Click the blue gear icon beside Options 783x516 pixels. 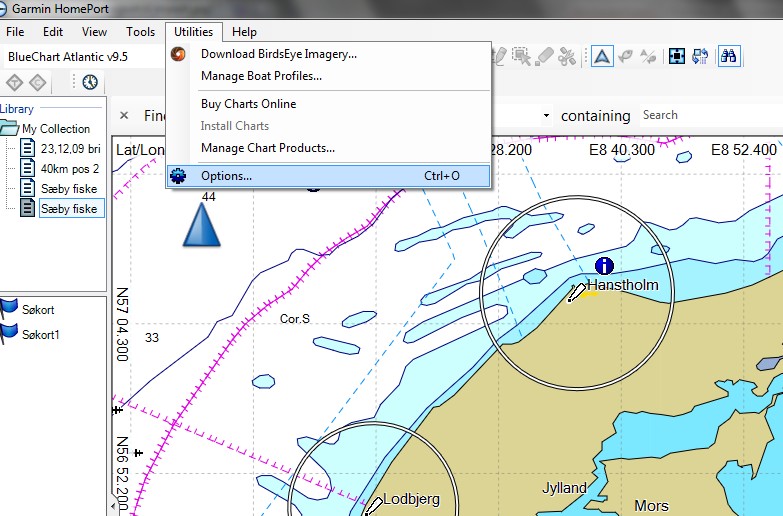178,176
